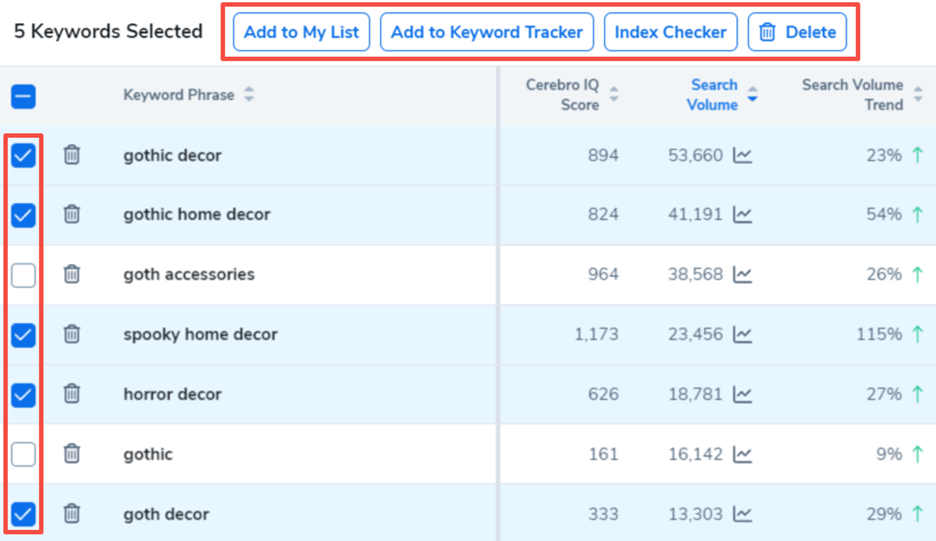The image size is (936, 541).
Task: Open the Index Checker
Action: 670,32
